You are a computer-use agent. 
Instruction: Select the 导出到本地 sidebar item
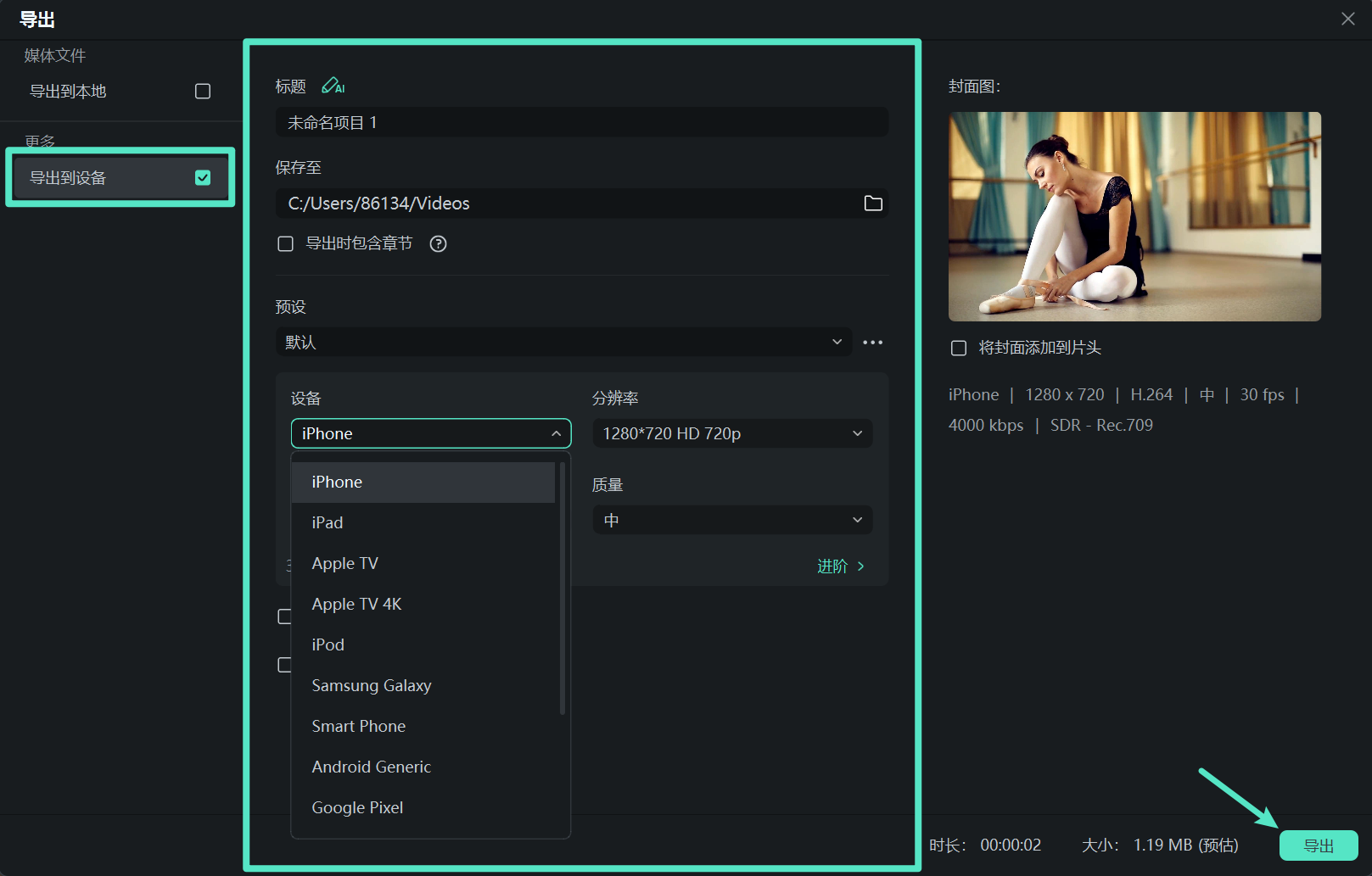click(x=120, y=92)
